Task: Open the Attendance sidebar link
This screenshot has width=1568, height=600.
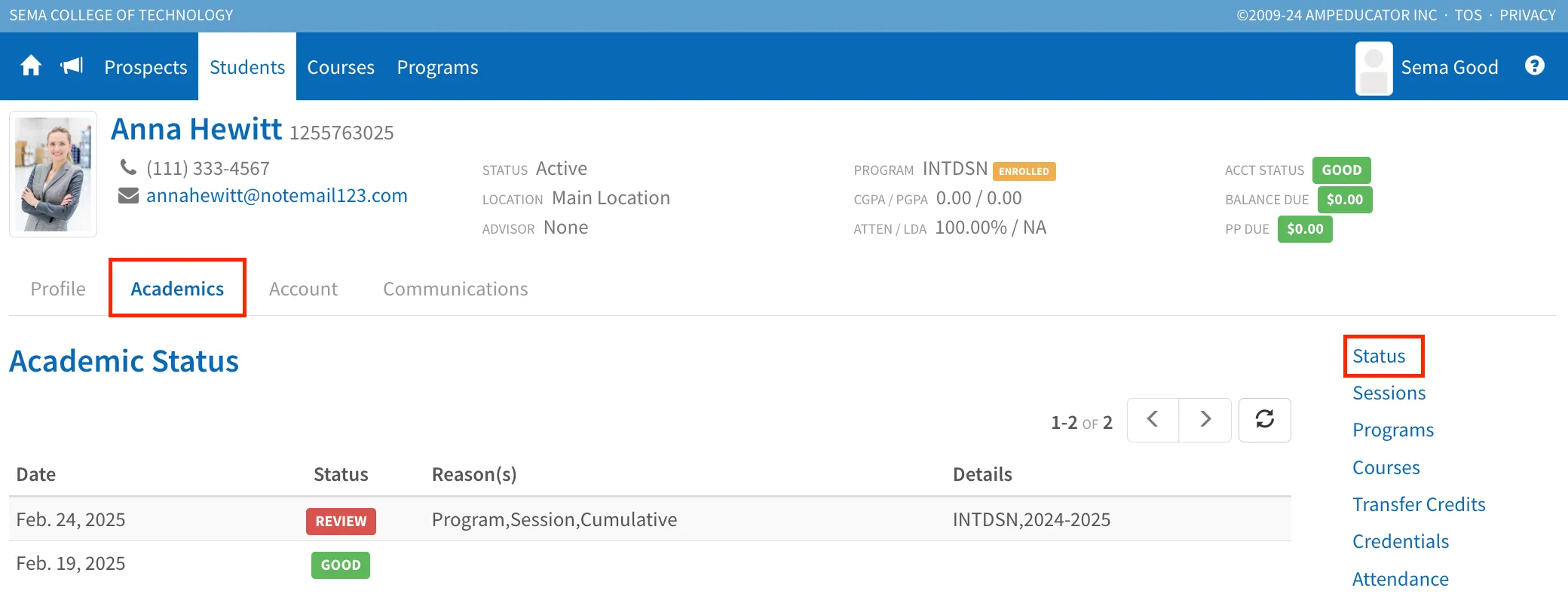Action: click(x=1400, y=579)
